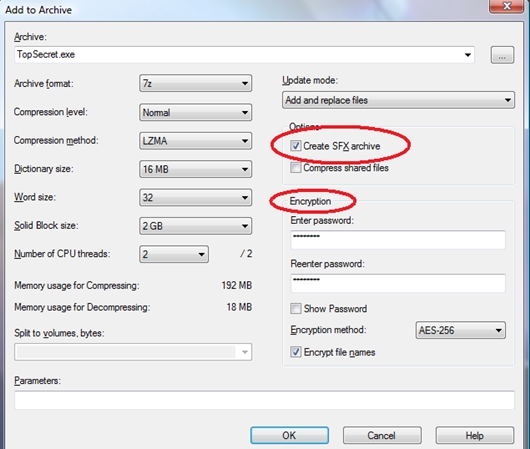The width and height of the screenshot is (530, 449).
Task: Toggle Encrypt file names checkbox
Action: click(295, 352)
